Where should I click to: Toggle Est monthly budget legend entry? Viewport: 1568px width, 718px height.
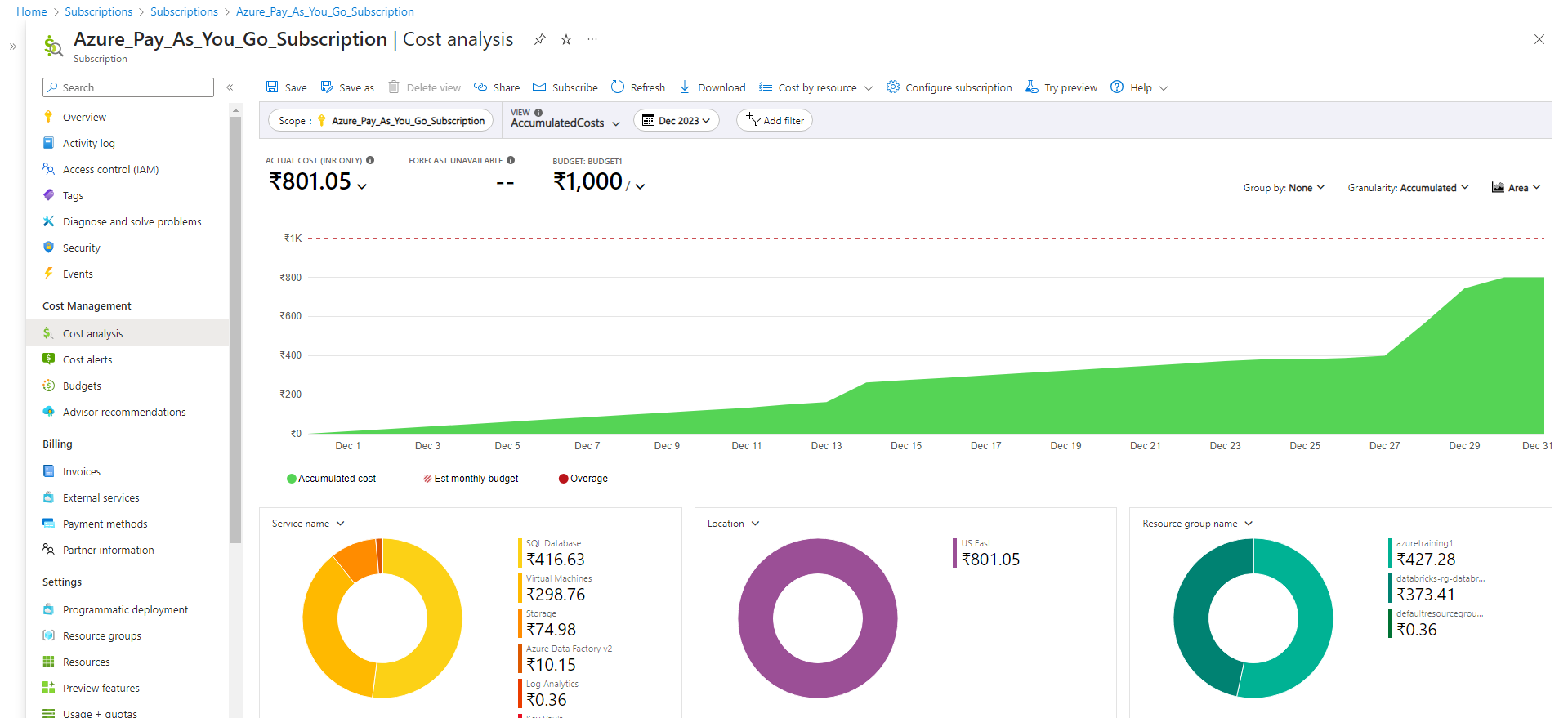click(x=471, y=479)
